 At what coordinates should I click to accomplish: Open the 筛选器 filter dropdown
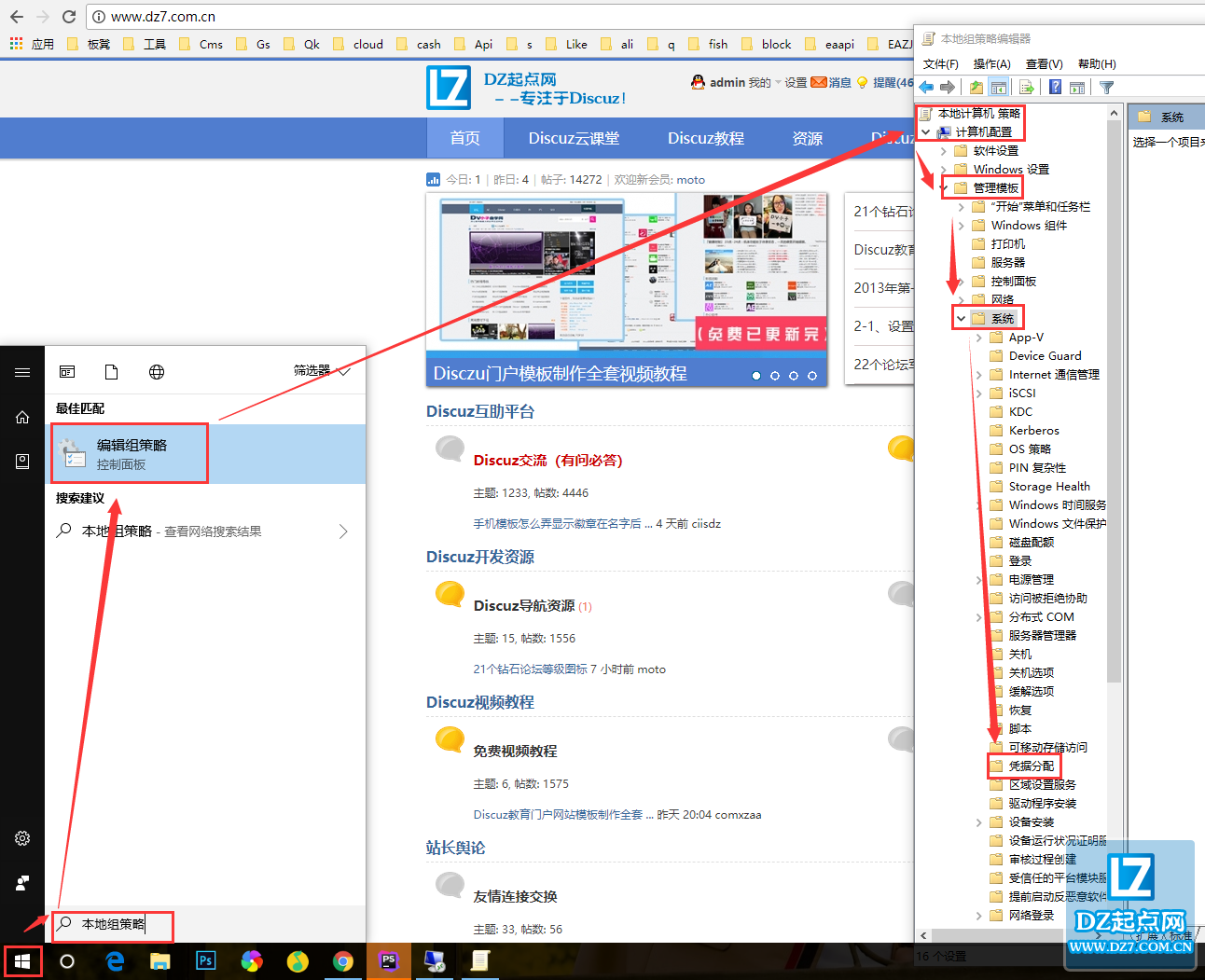322,371
